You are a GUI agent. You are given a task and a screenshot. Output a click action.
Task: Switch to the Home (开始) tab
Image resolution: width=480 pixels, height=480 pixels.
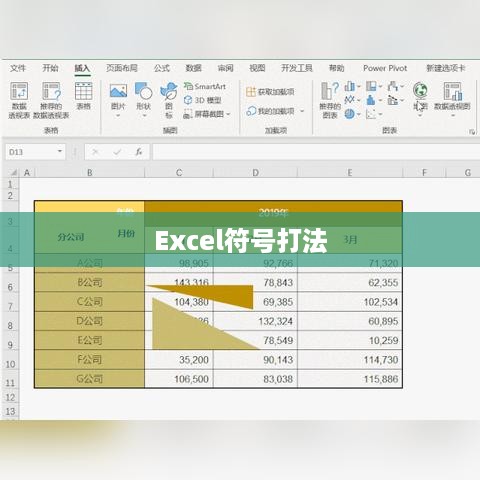tap(50, 68)
